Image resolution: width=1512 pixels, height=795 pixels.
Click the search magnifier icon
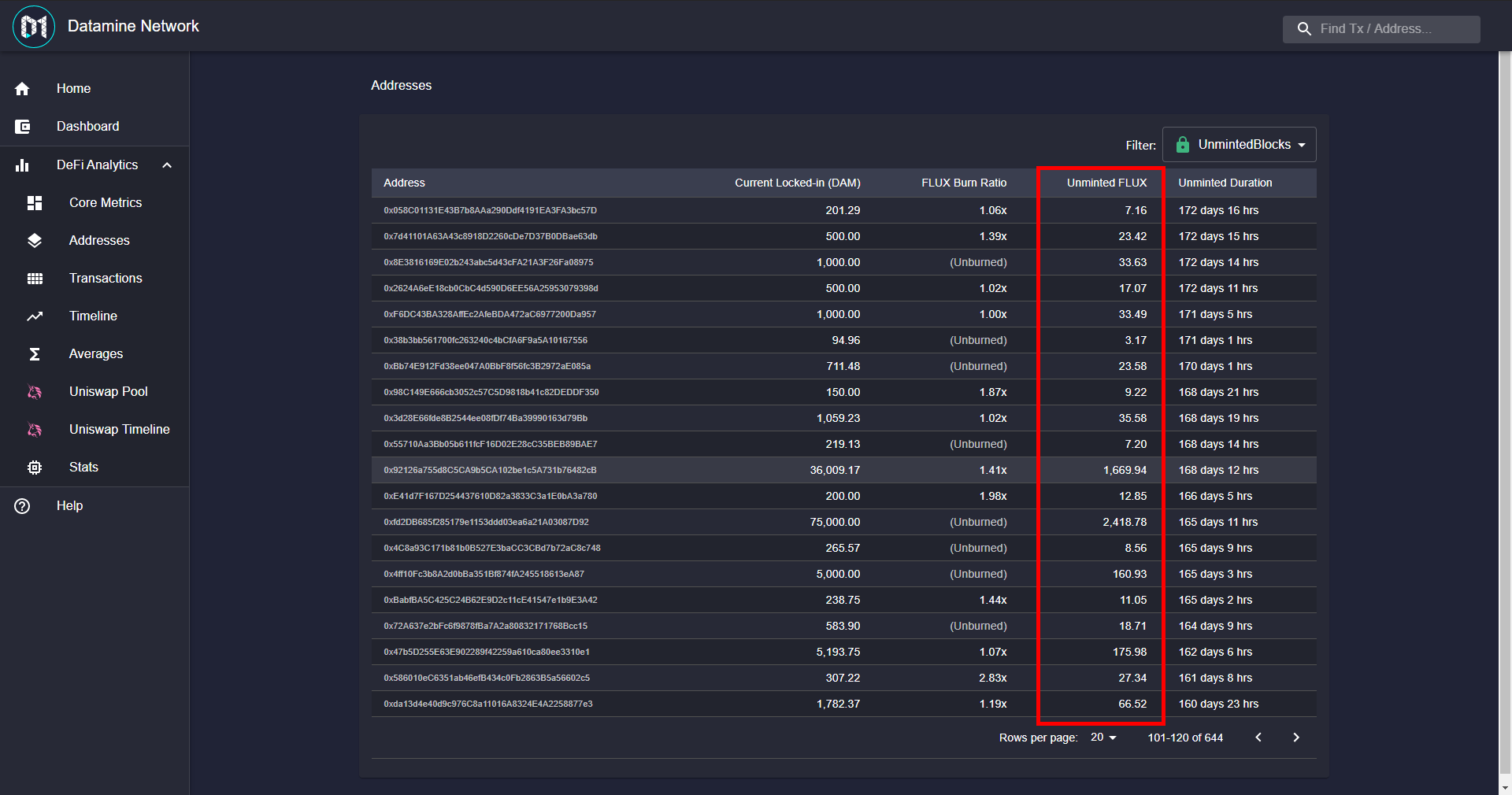coord(1304,29)
